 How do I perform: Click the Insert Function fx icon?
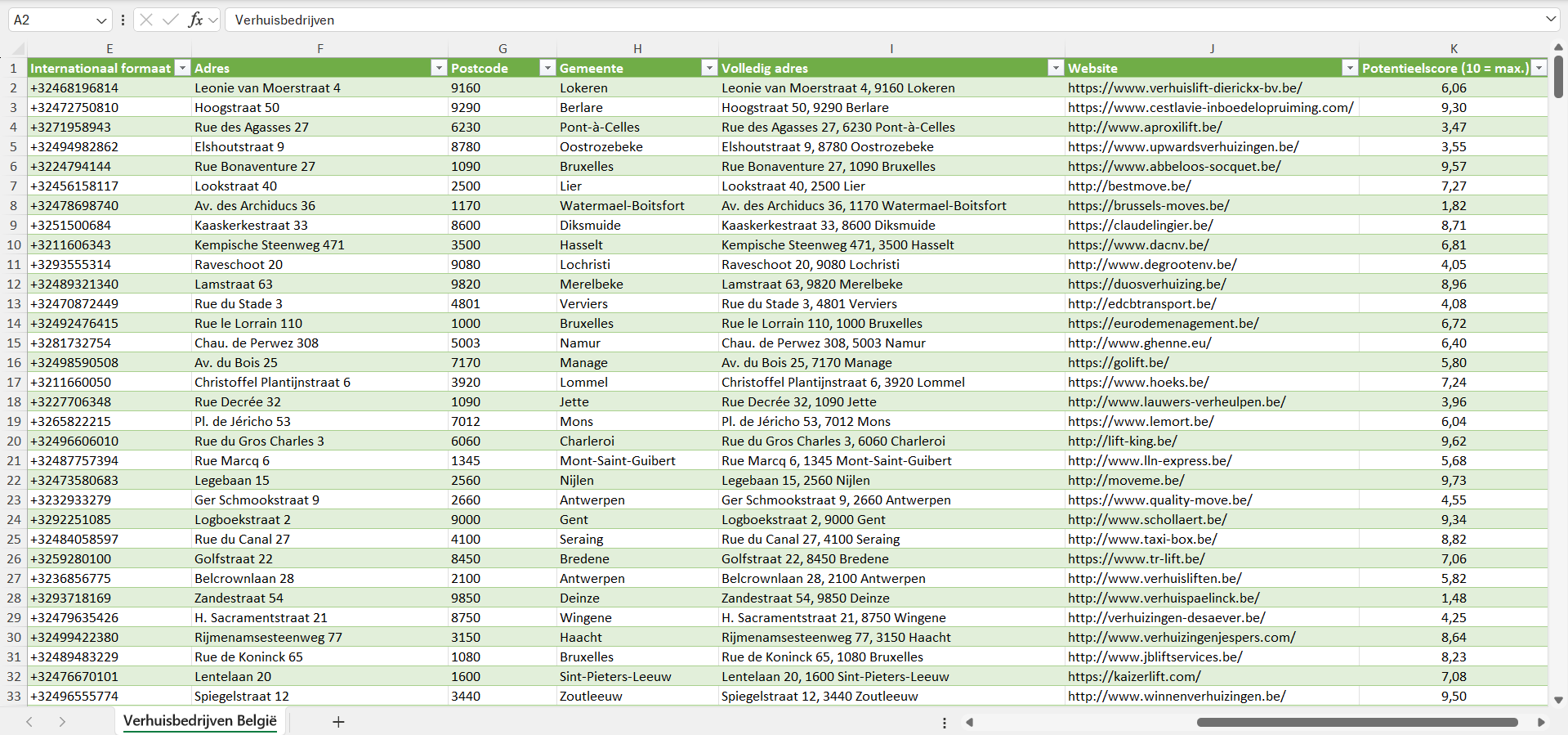[x=195, y=20]
